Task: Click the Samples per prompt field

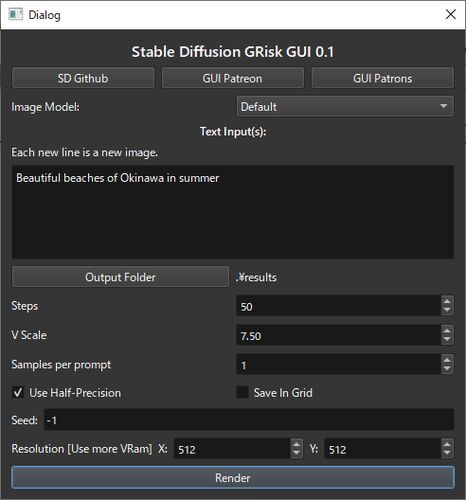Action: [x=338, y=364]
